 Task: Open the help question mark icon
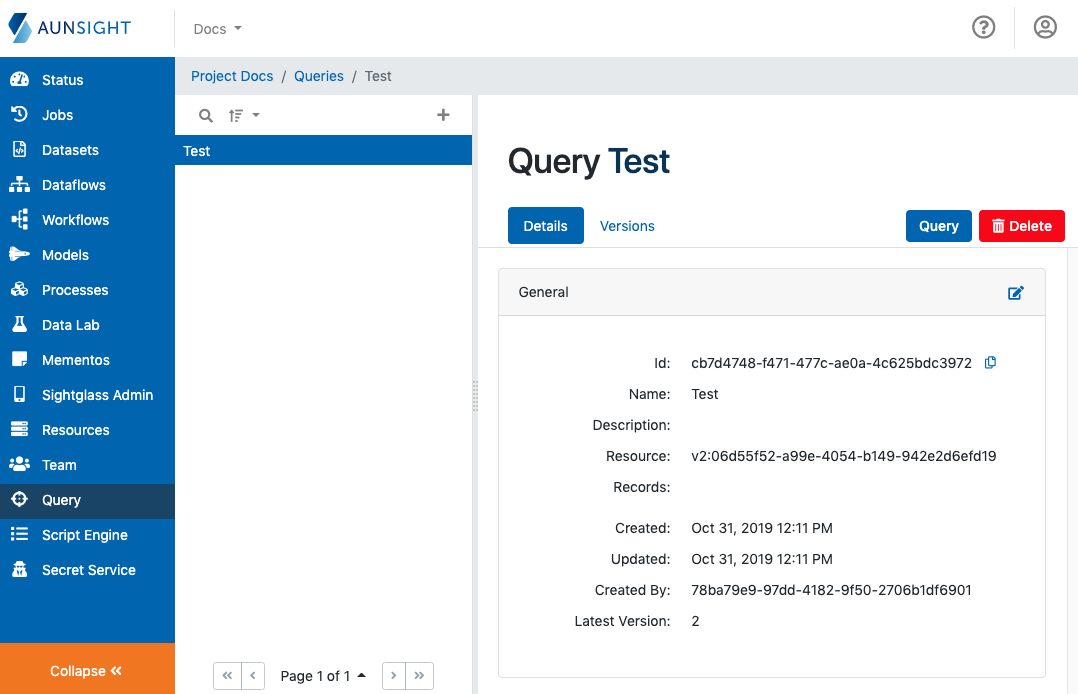click(983, 27)
